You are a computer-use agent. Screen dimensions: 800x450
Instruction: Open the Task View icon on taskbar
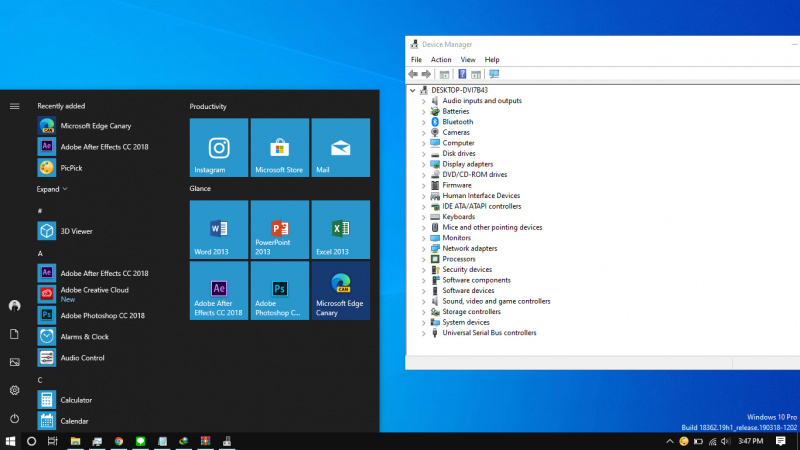coord(53,441)
